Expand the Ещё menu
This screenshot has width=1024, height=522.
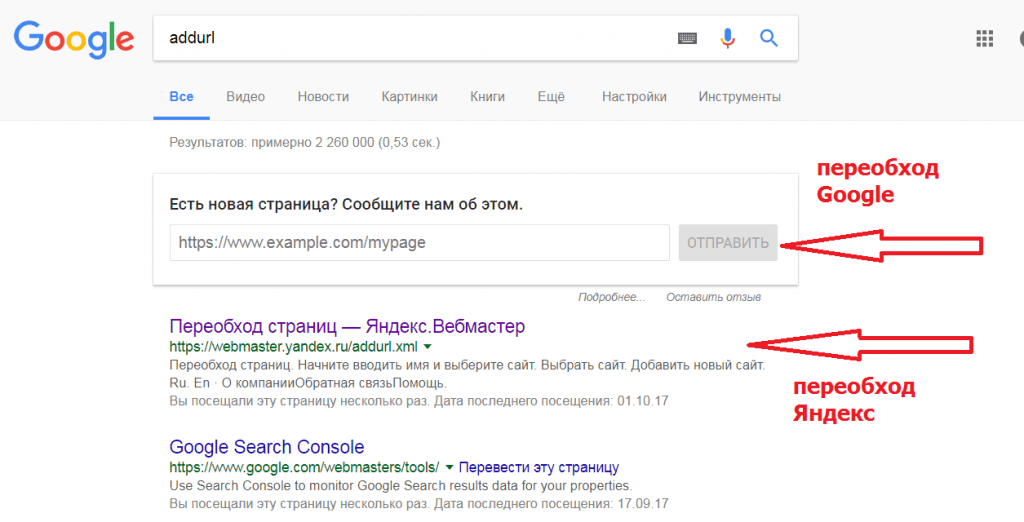pyautogui.click(x=551, y=97)
